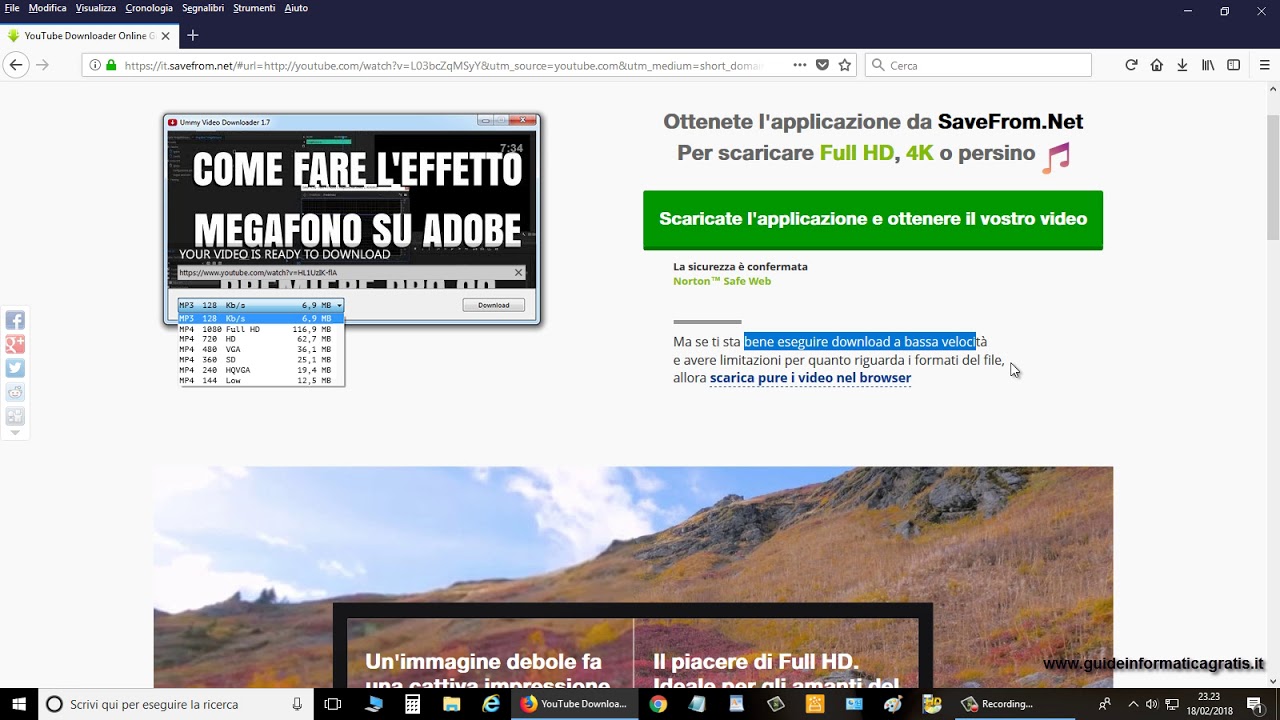The height and width of the screenshot is (720, 1280).
Task: Open site information icon in address bar
Action: click(95, 65)
